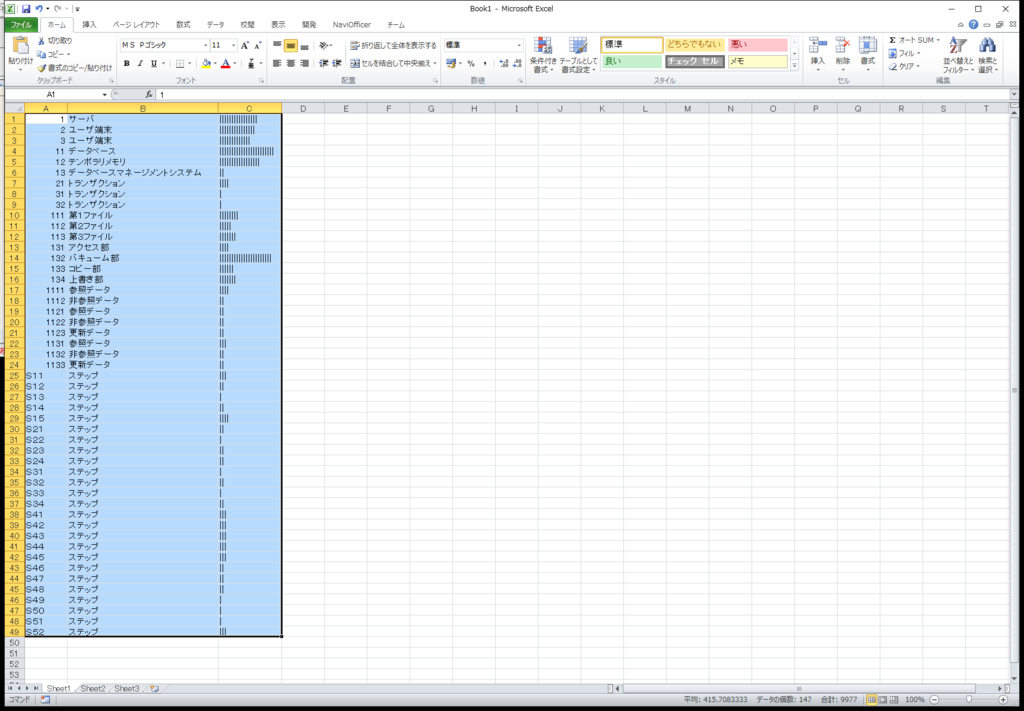1024x711 pixels.
Task: Apply the 良い (Good) cell style
Action: tap(632, 61)
